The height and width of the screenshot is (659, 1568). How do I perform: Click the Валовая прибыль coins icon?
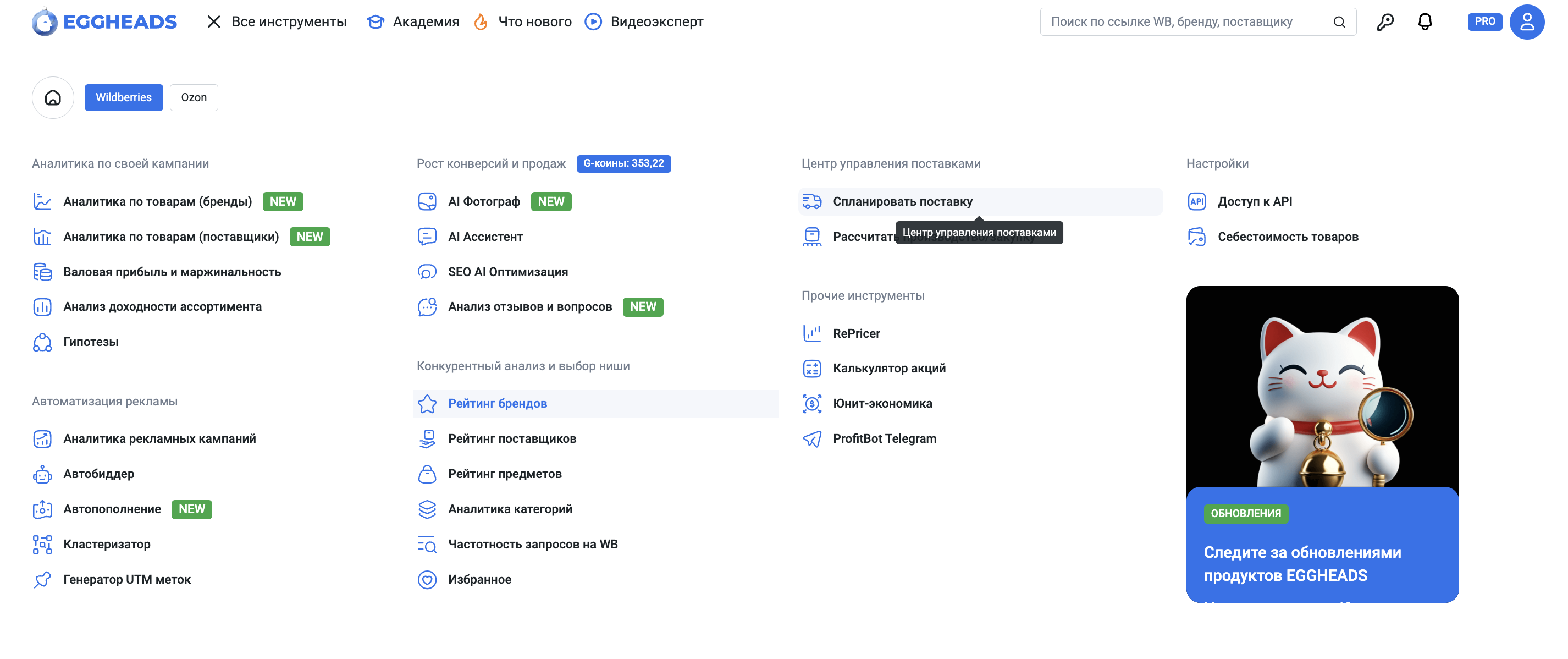click(x=42, y=272)
